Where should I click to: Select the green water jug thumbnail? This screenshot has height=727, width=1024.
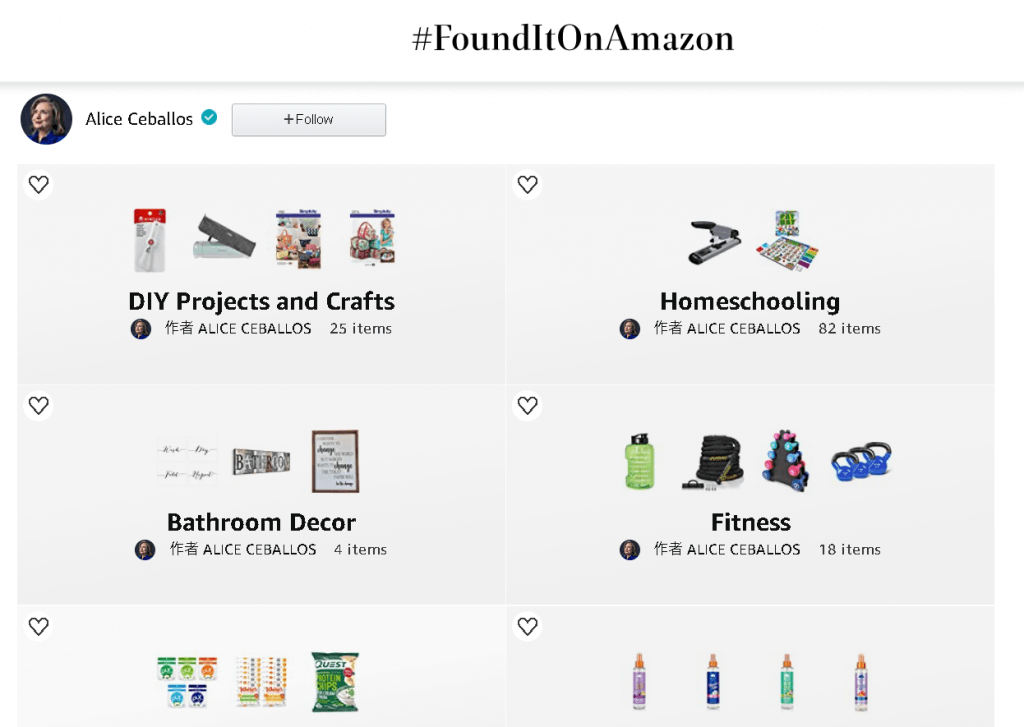tap(639, 461)
